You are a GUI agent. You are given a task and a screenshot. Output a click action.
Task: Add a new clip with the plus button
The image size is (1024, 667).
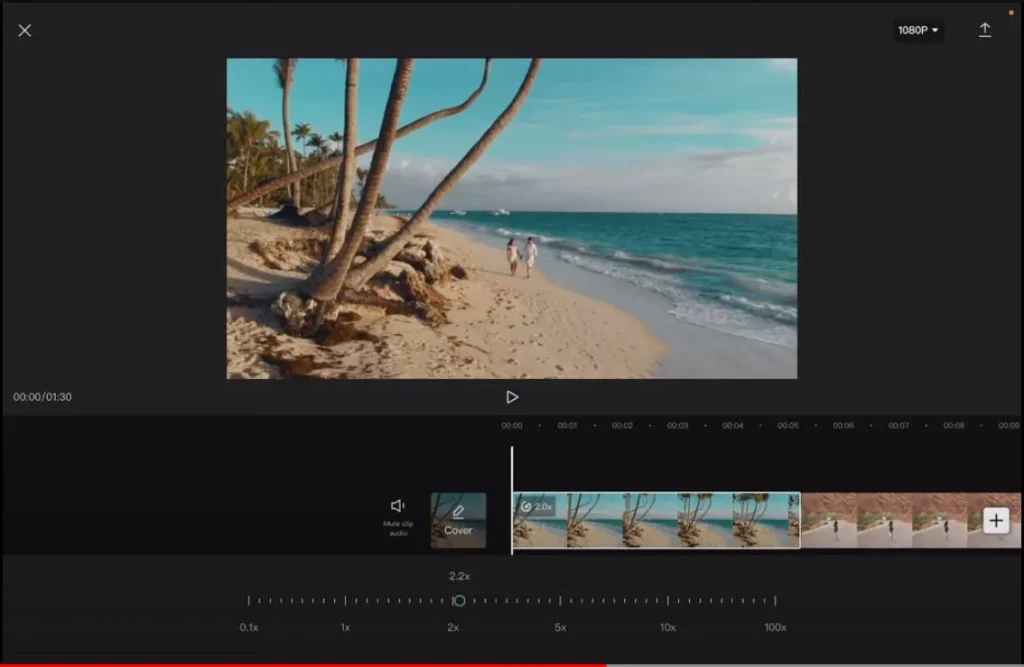(996, 520)
